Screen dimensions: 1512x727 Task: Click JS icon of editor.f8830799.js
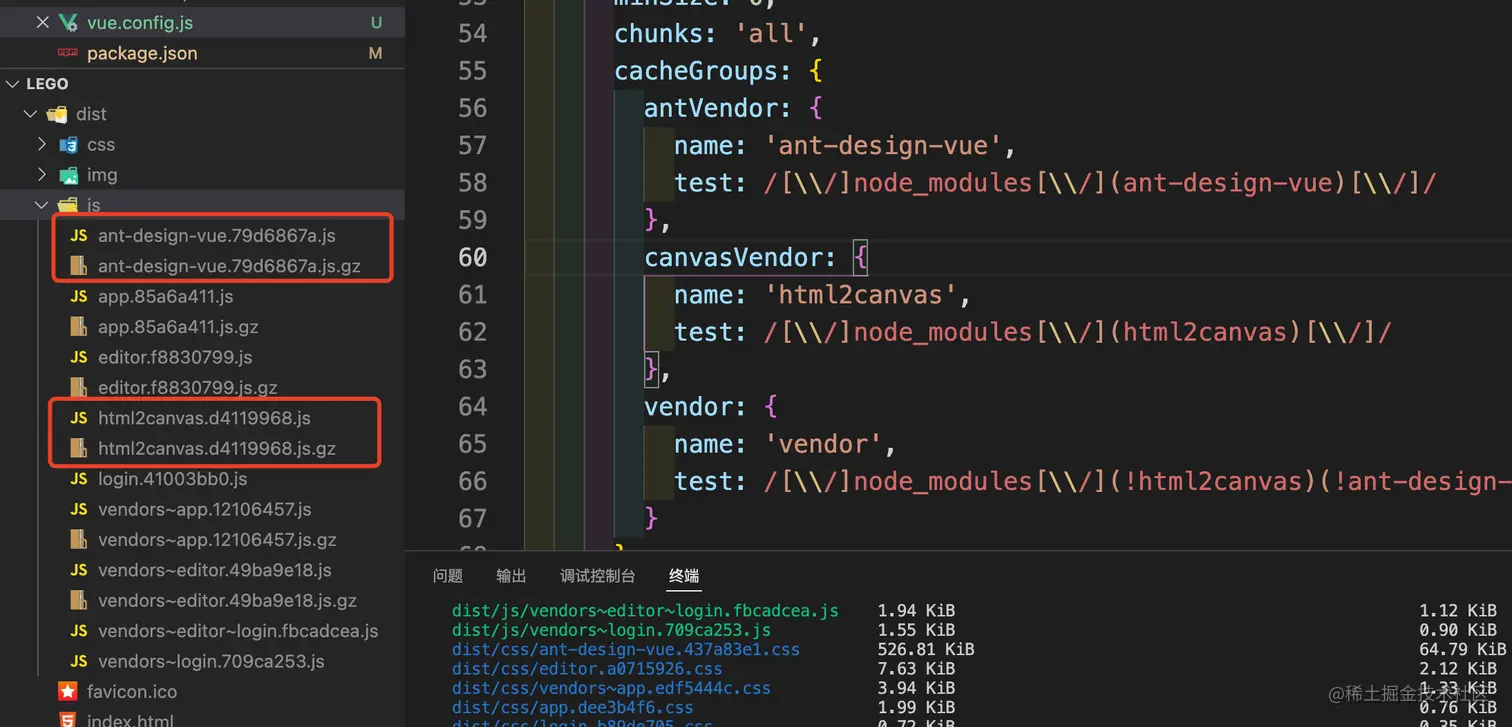[78, 357]
